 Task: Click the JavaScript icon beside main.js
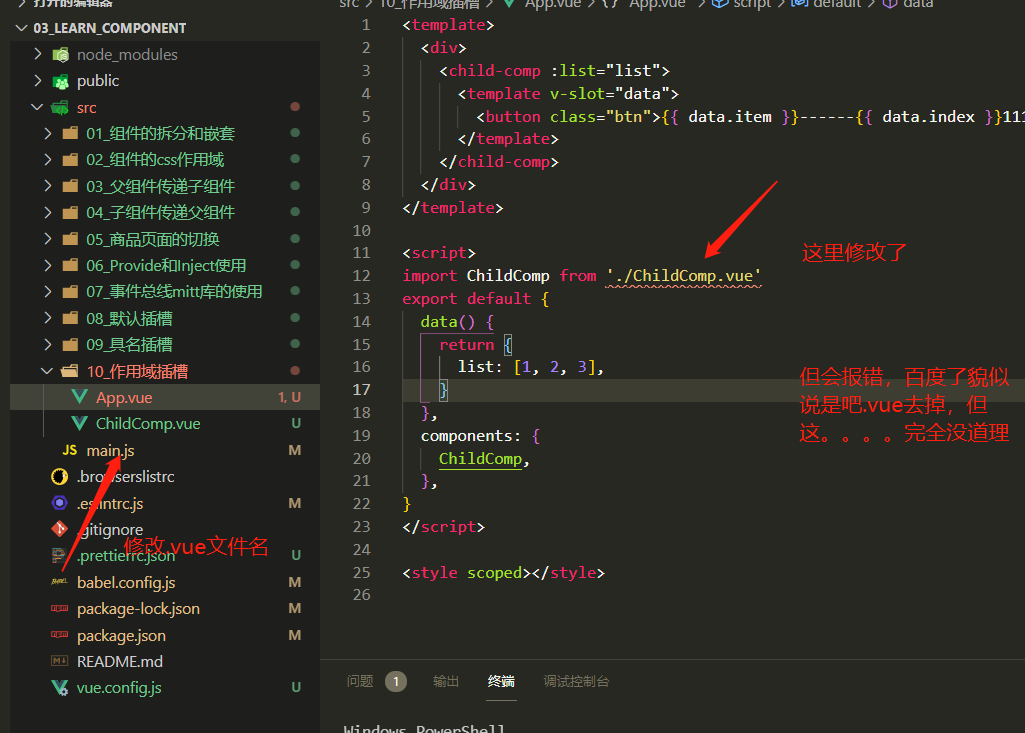coord(69,450)
